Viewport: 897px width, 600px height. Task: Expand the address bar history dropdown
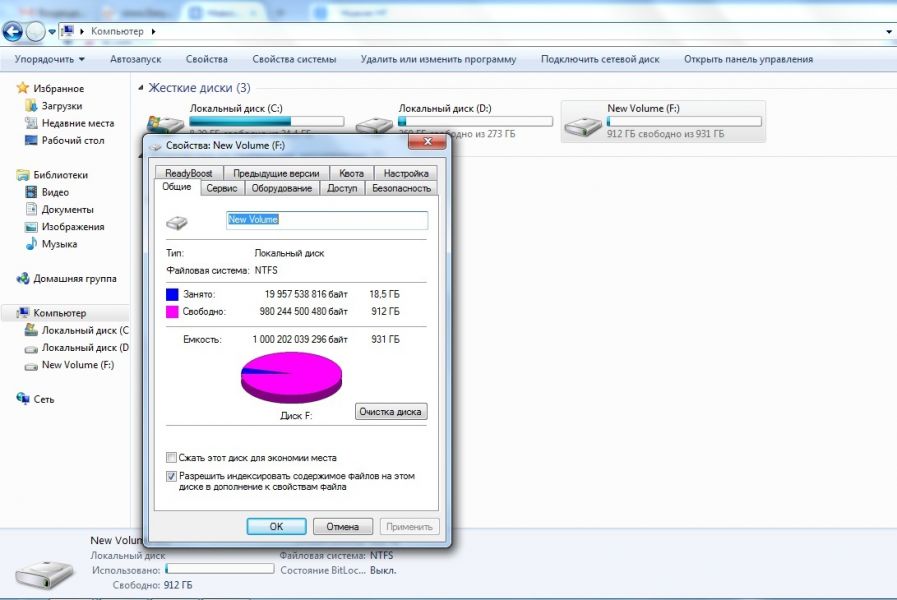[888, 32]
